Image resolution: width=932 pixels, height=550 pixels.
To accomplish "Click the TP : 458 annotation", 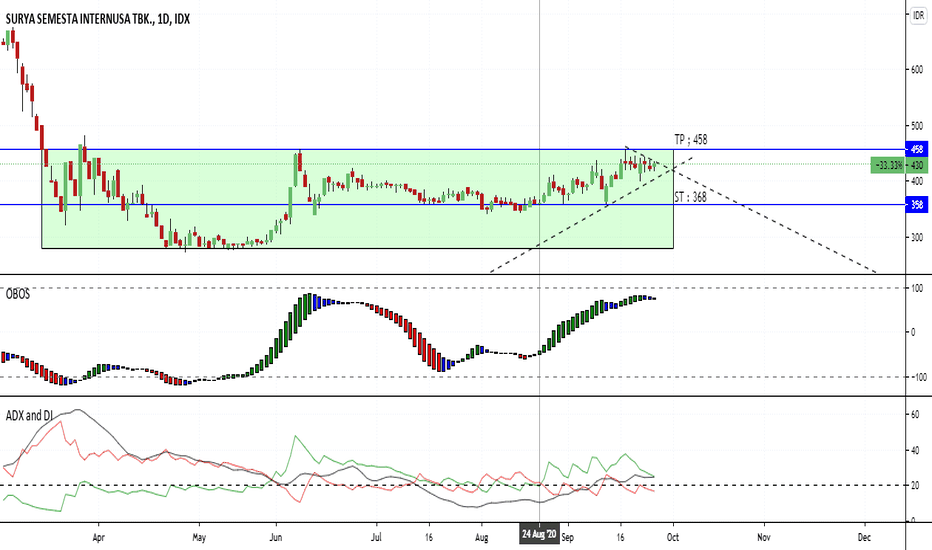I will pyautogui.click(x=691, y=140).
